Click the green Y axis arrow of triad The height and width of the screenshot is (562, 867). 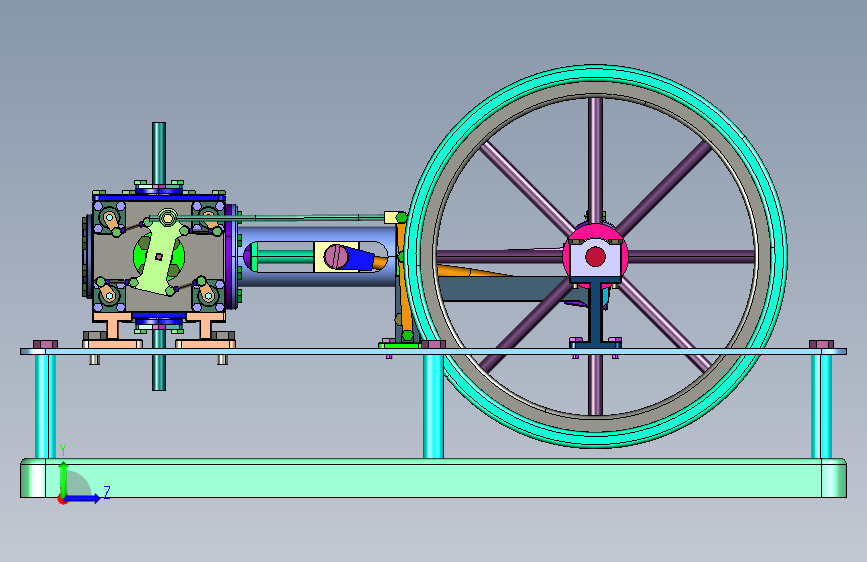(64, 478)
